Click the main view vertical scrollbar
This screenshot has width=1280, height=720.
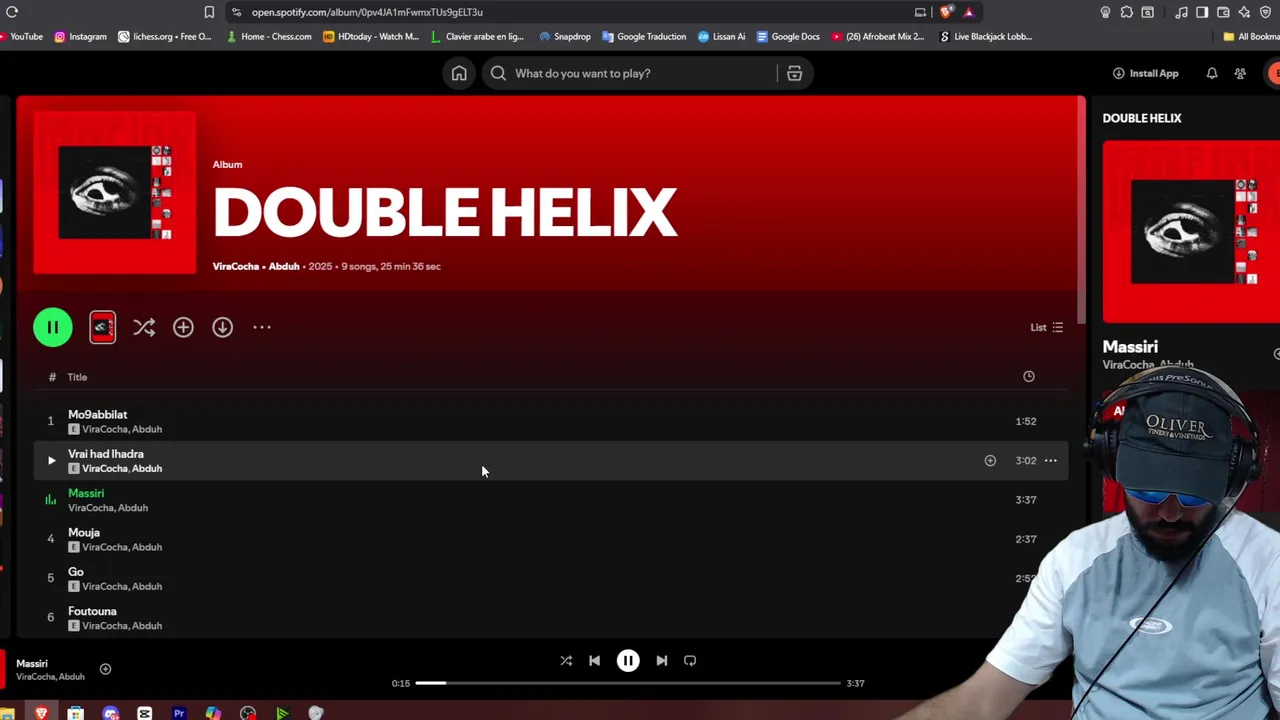tap(1080, 210)
